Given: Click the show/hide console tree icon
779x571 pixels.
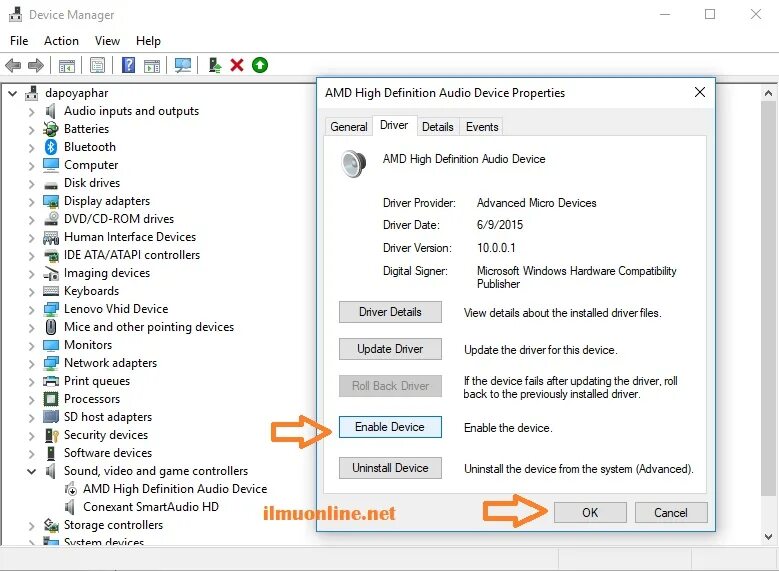Looking at the screenshot, I should click(67, 65).
